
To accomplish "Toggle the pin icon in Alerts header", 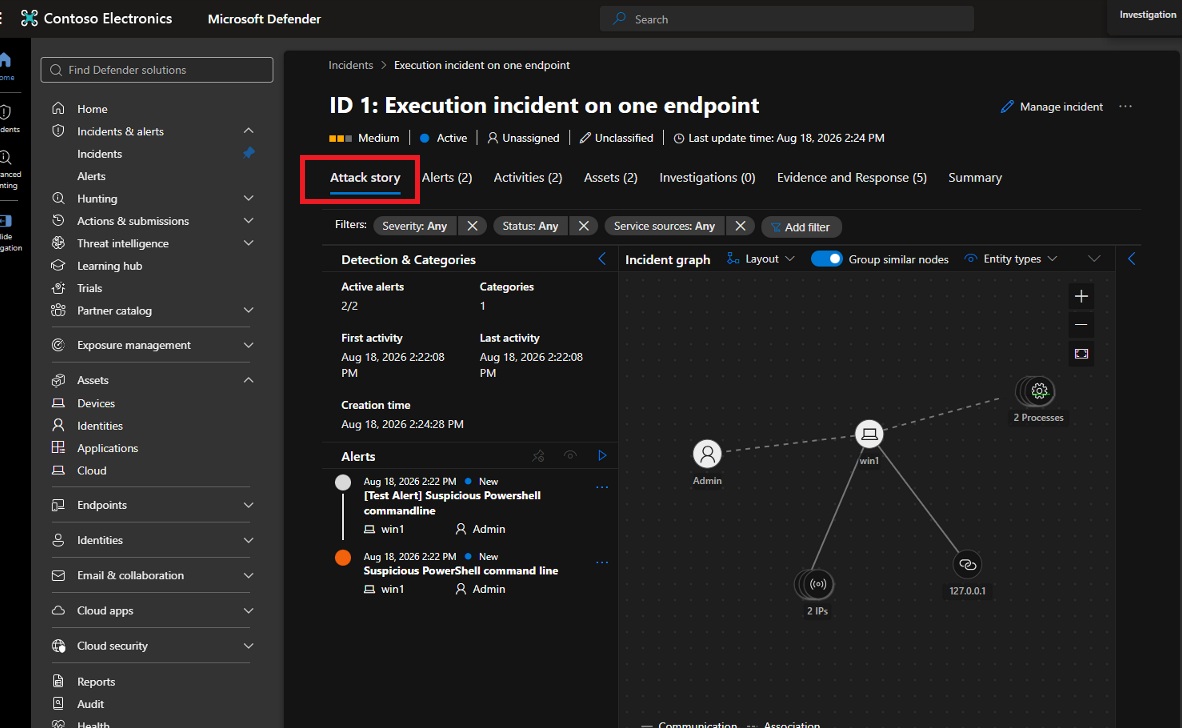I will pos(538,456).
